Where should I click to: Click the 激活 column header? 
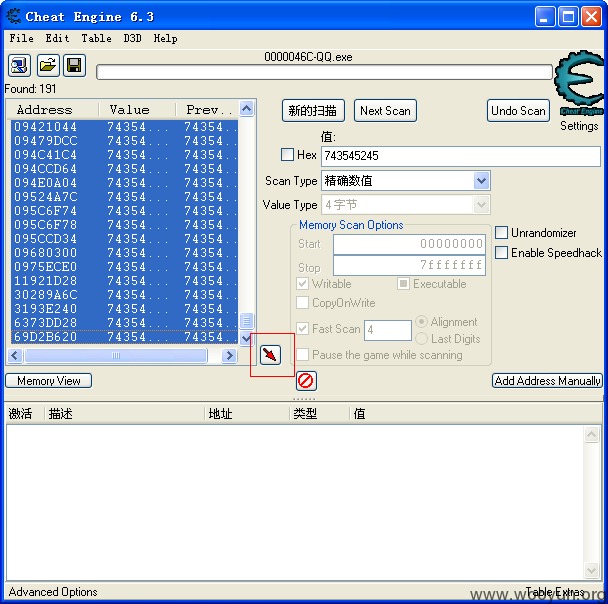25,414
